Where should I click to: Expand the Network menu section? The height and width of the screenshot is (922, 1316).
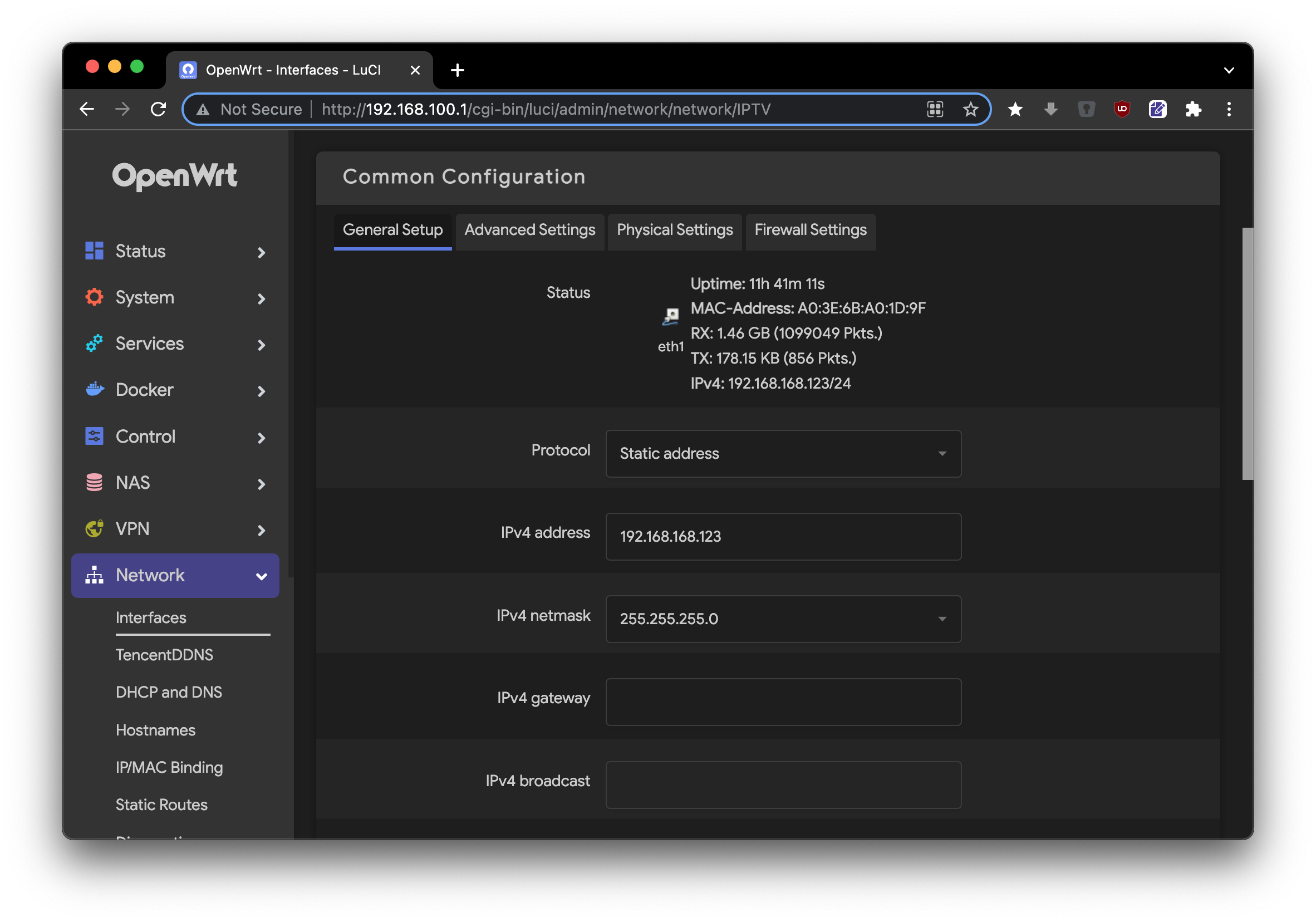click(175, 575)
